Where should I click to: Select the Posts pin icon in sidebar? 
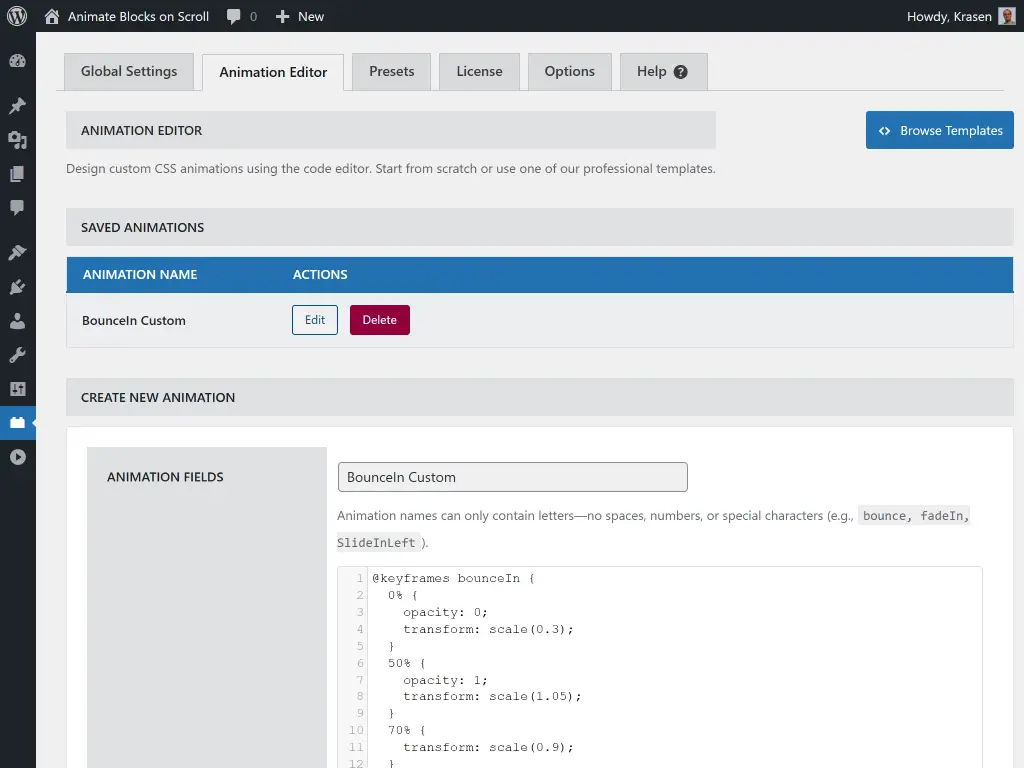click(17, 105)
